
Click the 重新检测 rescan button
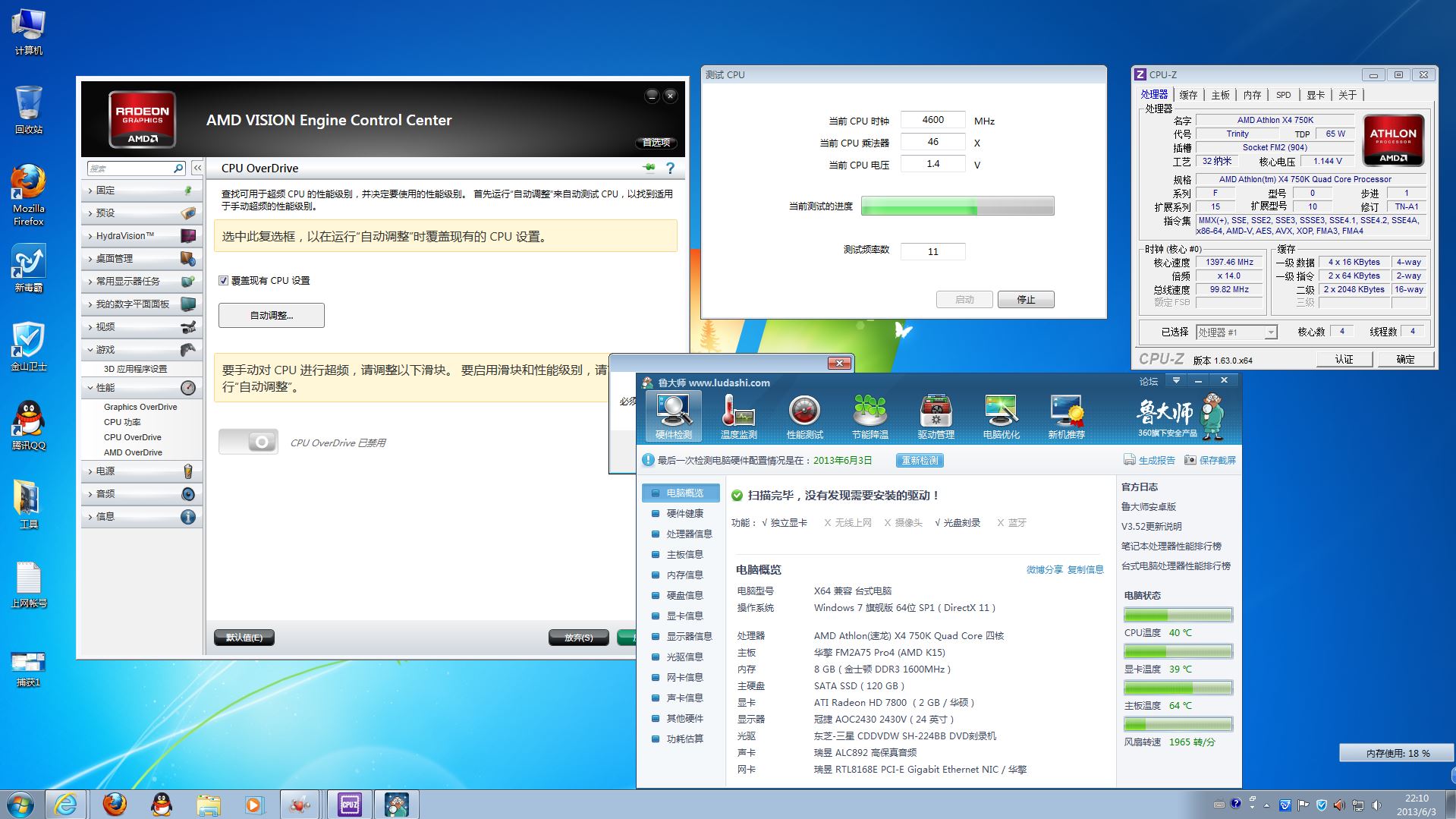[x=920, y=461]
